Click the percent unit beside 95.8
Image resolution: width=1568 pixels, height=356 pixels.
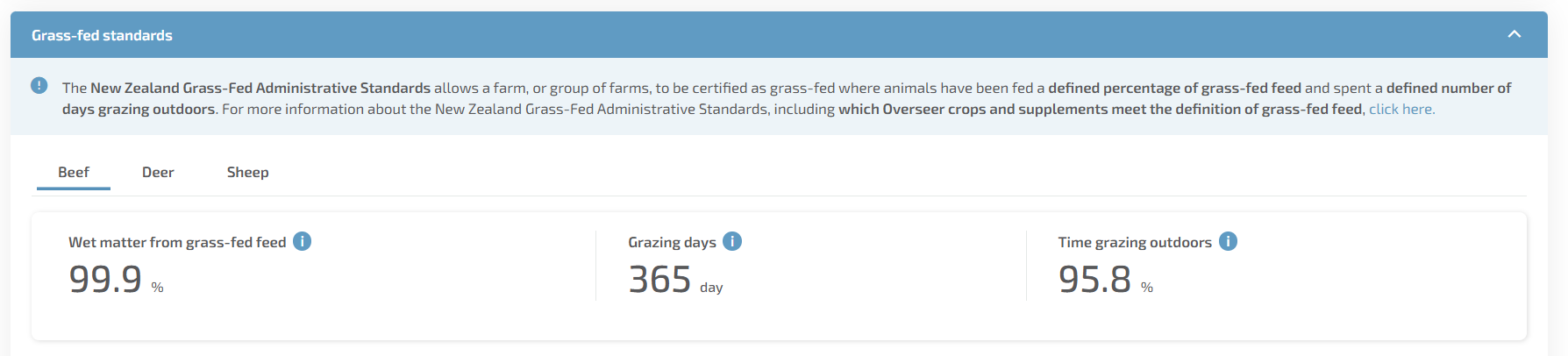point(1147,288)
